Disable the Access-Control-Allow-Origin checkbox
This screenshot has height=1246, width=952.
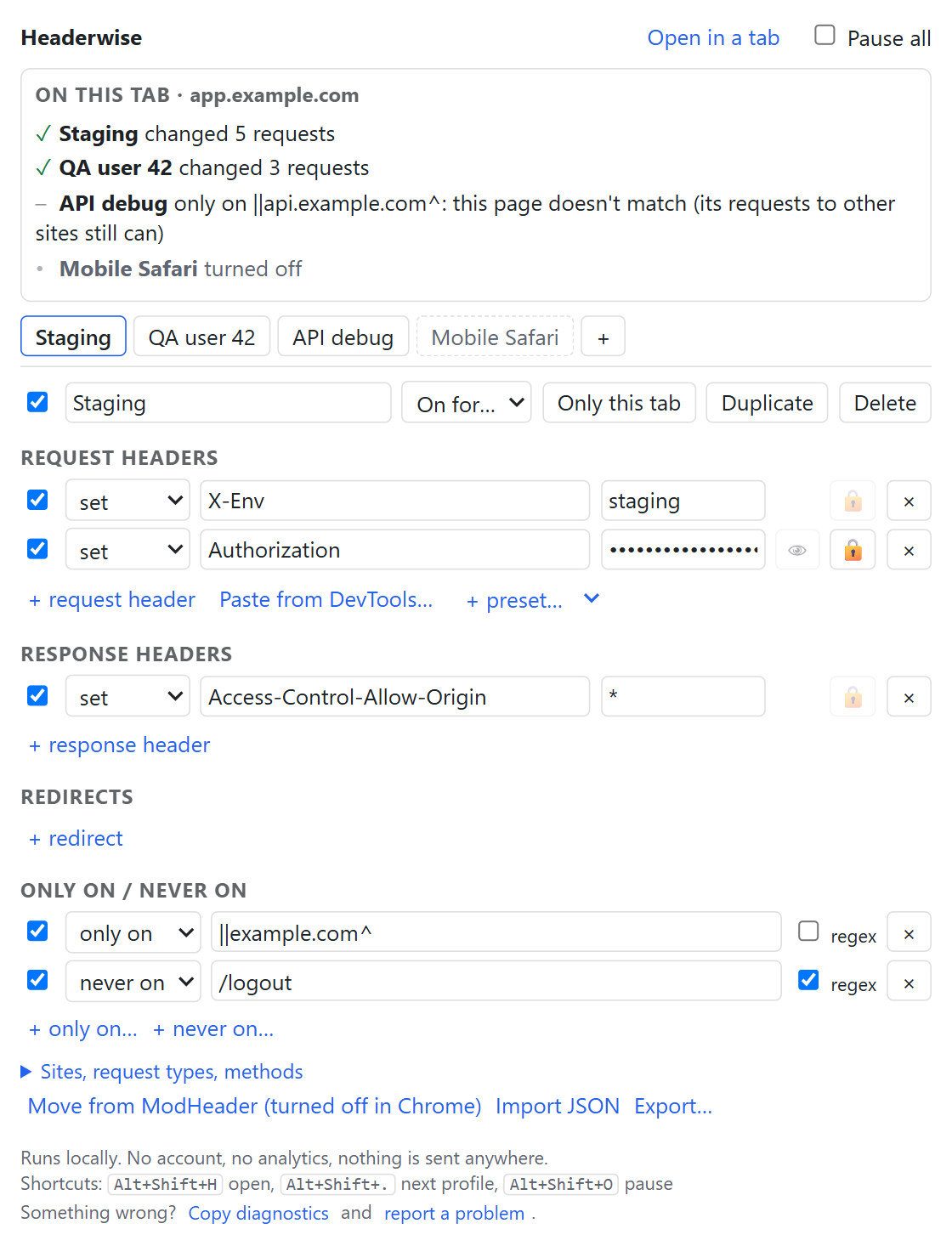37,695
